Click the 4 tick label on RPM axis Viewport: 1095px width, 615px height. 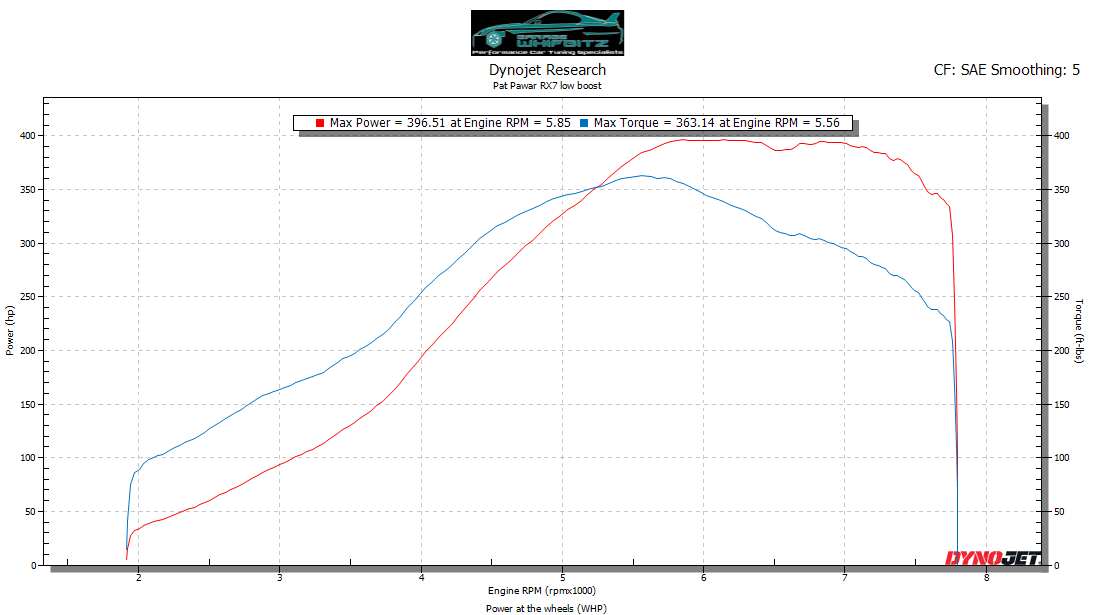[x=421, y=578]
